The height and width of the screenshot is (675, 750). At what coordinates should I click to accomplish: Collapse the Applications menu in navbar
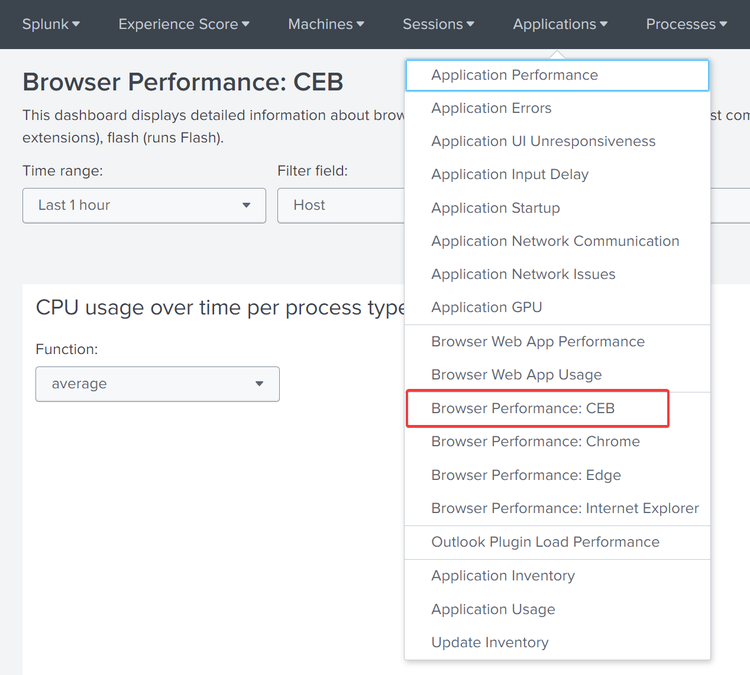[560, 24]
